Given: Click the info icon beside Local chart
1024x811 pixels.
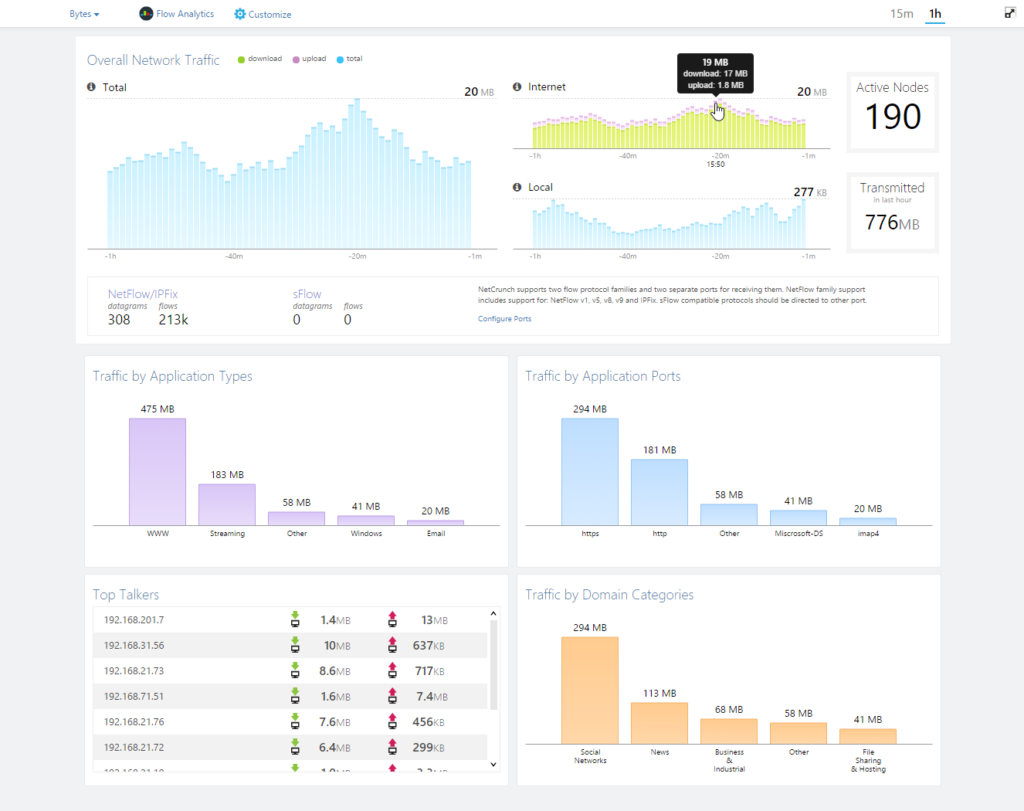Looking at the screenshot, I should [x=519, y=186].
